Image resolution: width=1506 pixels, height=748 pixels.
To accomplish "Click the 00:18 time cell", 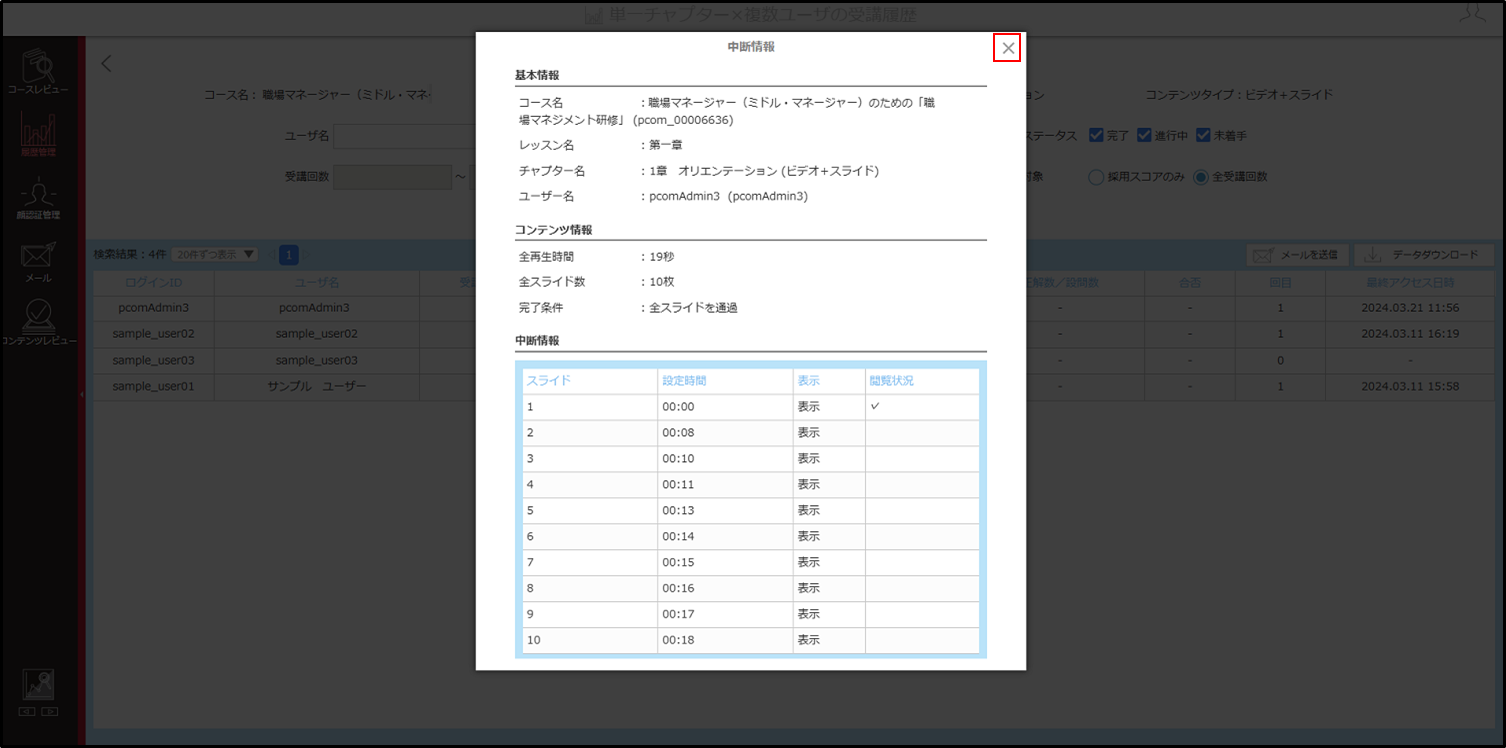I will (725, 641).
